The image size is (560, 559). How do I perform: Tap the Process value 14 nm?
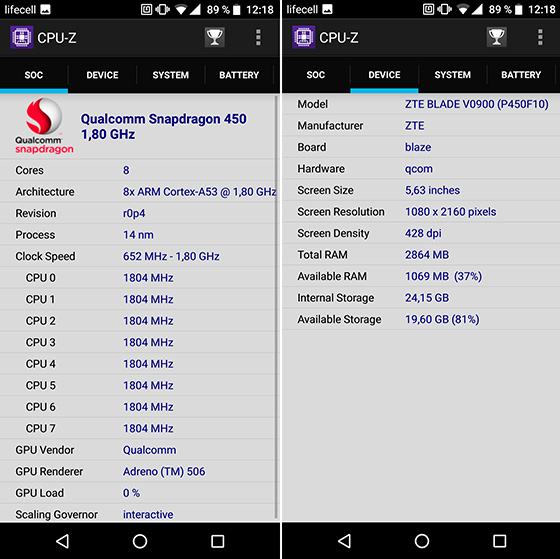pyautogui.click(x=138, y=235)
